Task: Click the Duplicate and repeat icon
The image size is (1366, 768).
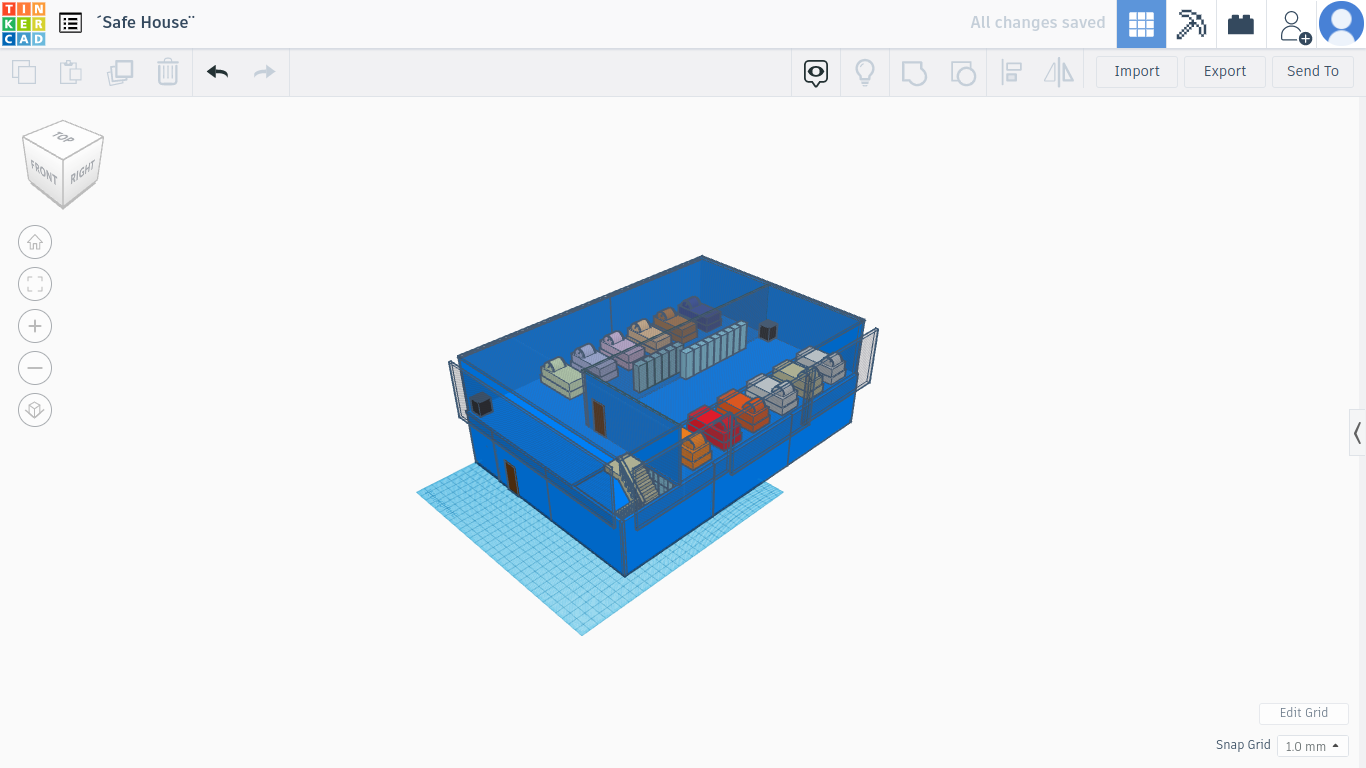Action: pyautogui.click(x=120, y=72)
